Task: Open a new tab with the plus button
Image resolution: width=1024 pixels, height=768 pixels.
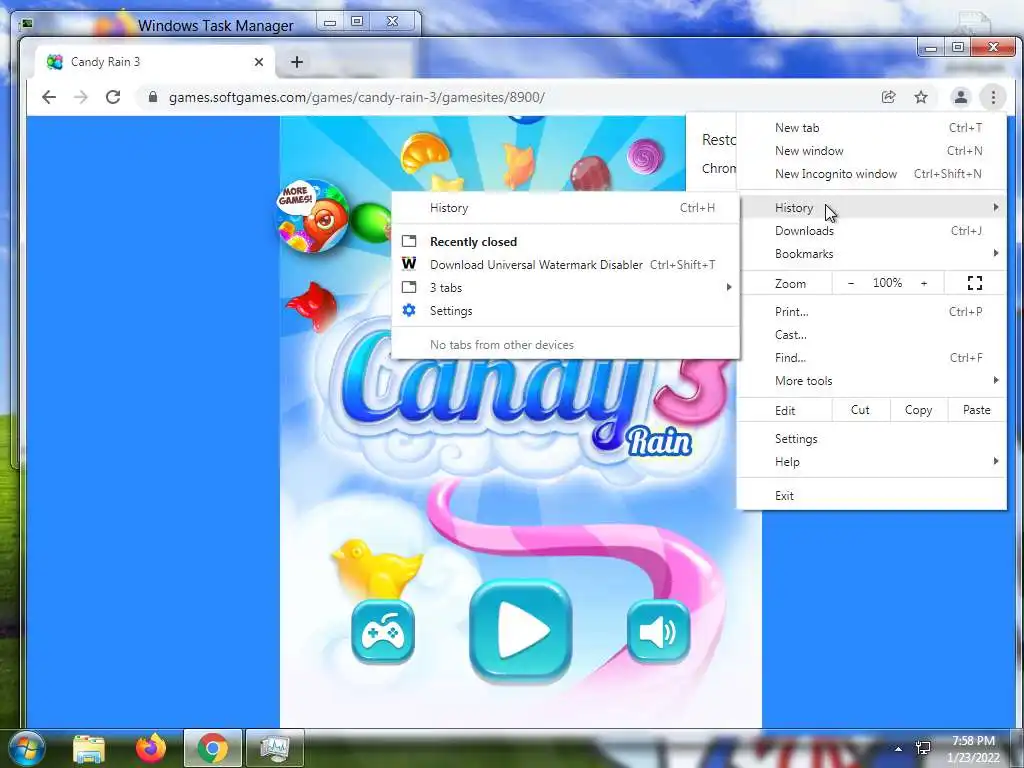Action: pos(297,62)
